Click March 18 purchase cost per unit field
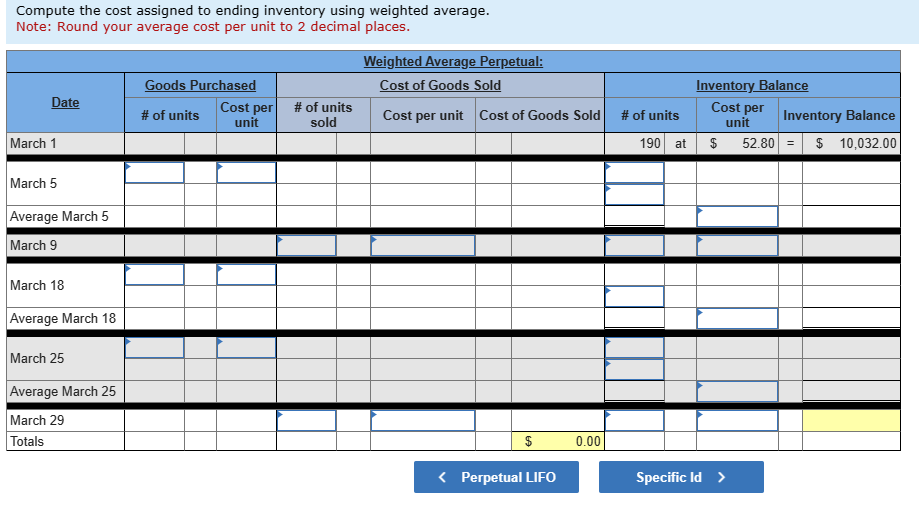 [246, 274]
